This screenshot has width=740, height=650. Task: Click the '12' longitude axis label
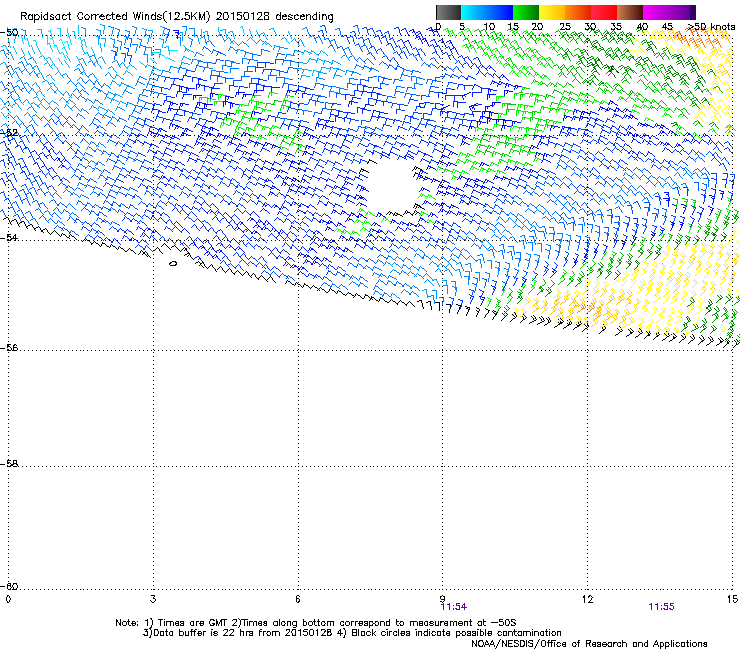click(x=588, y=599)
